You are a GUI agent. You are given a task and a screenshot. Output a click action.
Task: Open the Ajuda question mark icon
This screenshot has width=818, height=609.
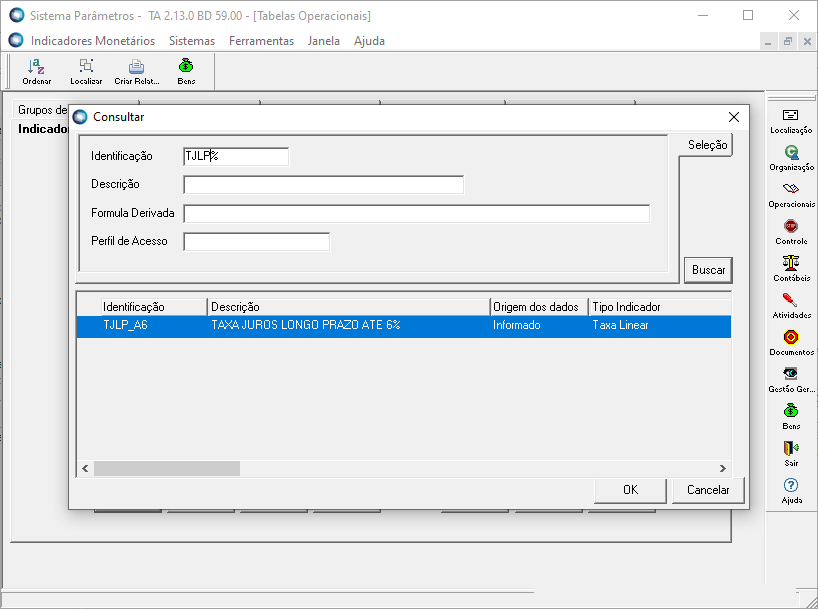coord(791,492)
